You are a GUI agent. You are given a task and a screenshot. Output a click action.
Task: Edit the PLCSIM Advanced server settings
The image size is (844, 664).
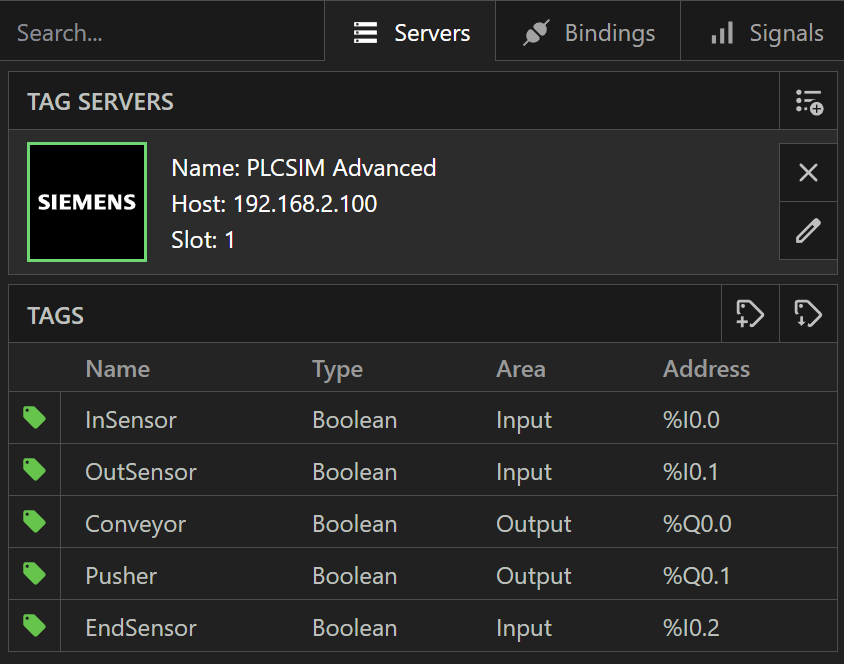point(808,231)
